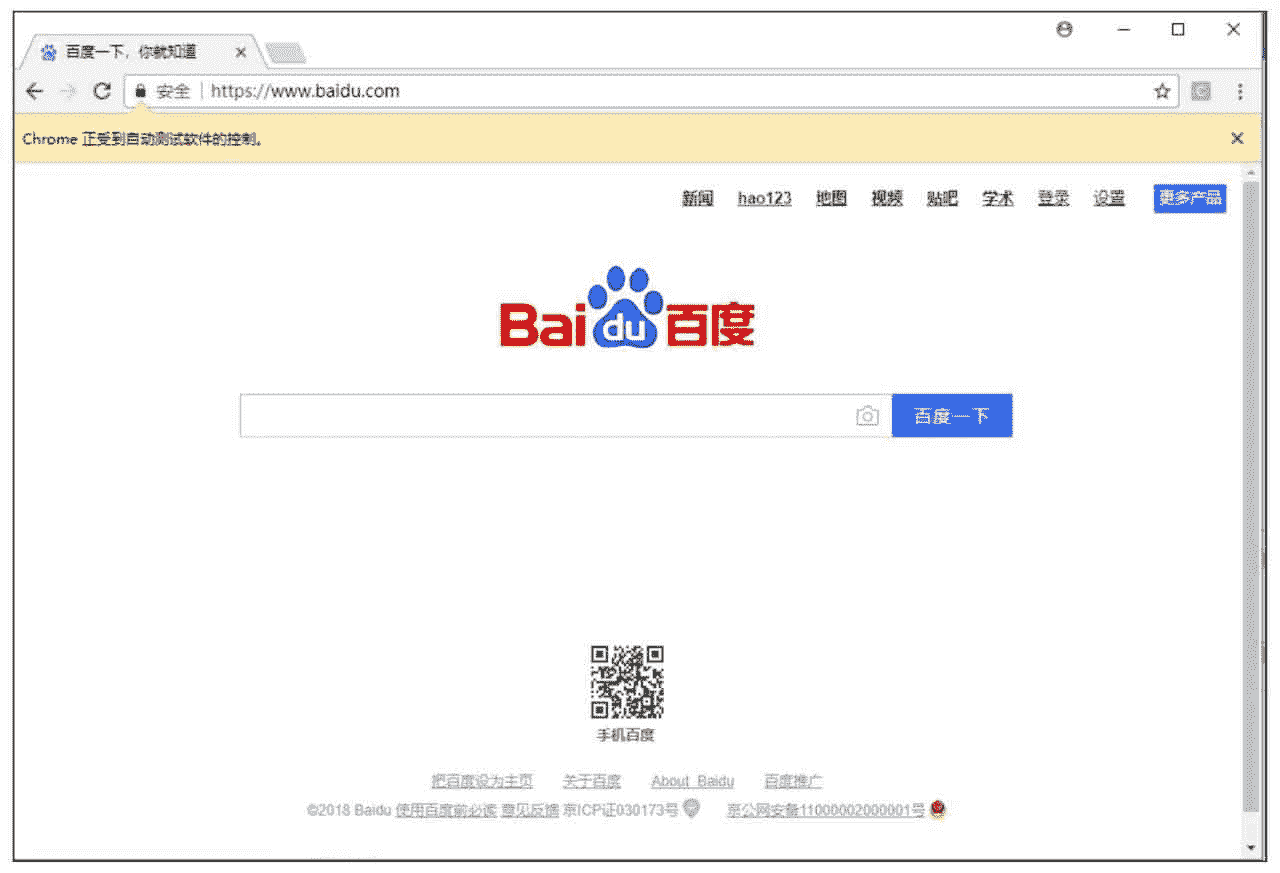Open the 新闻 news link

click(x=697, y=199)
